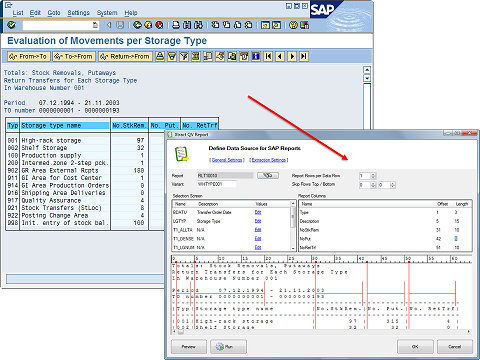Open command field history dropdown
This screenshot has height=360, width=480.
click(95, 25)
